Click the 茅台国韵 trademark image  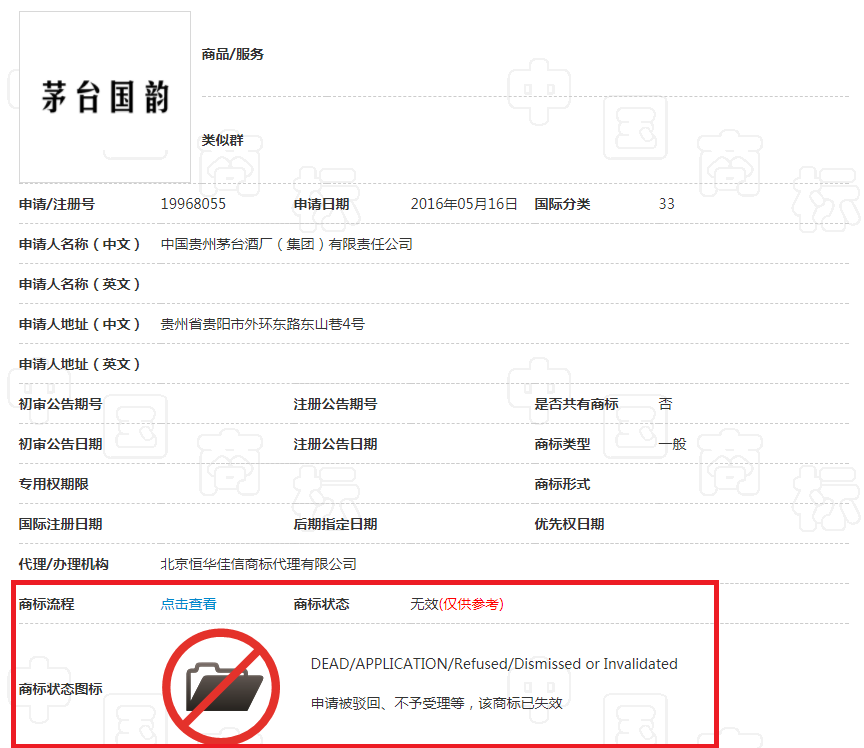105,97
